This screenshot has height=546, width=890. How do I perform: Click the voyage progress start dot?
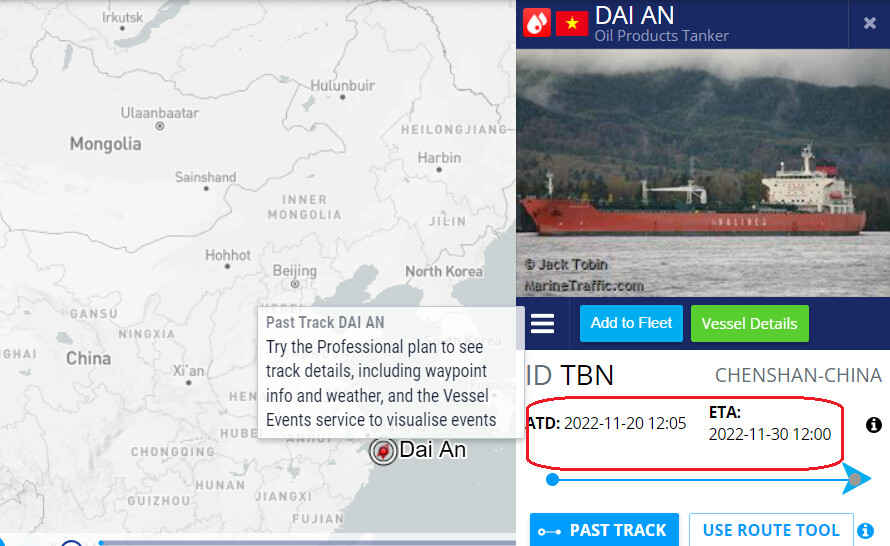(552, 480)
